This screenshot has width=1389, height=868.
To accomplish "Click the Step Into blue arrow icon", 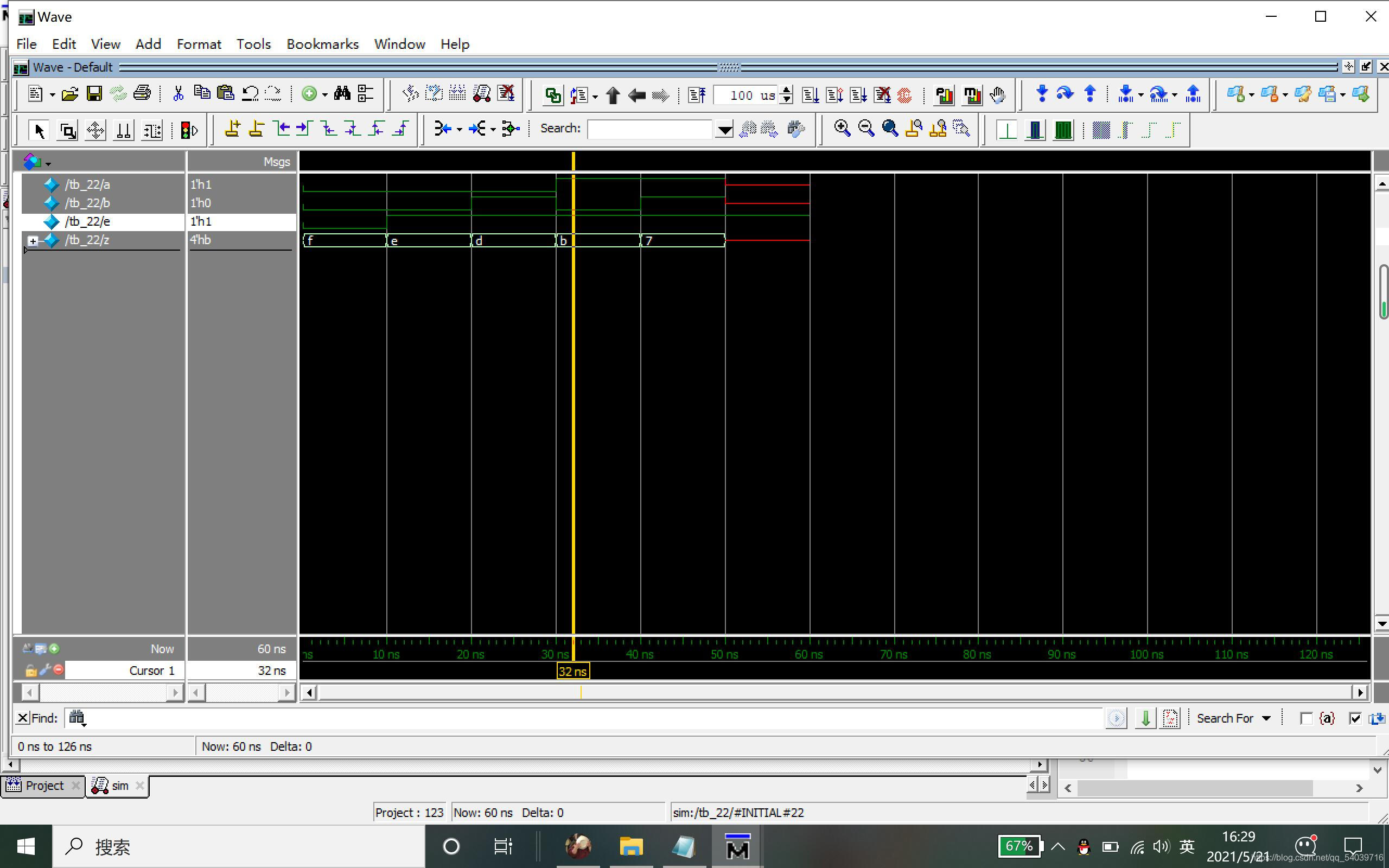I will point(1042,93).
